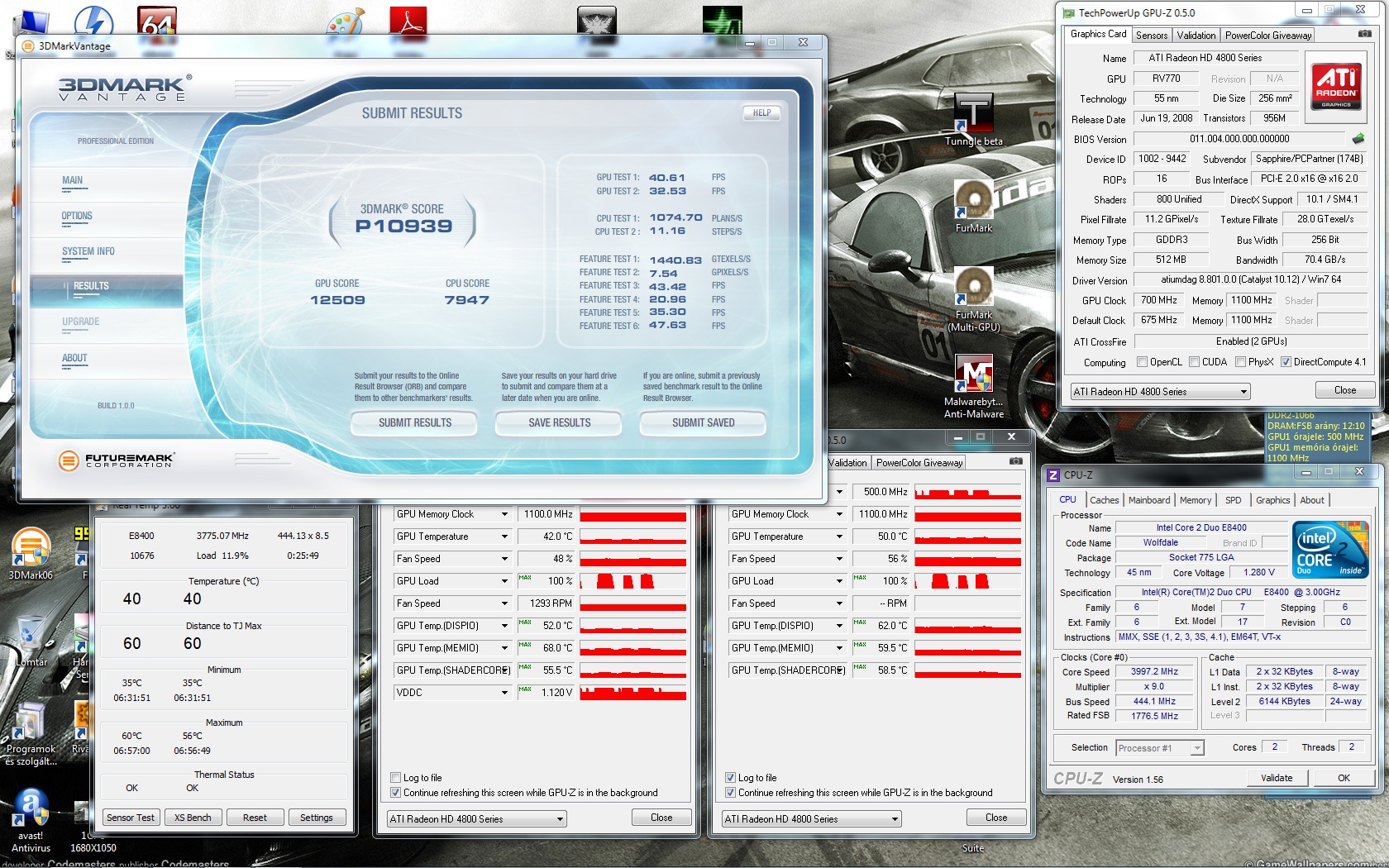Screen dimensions: 1389x868
Task: Open System Info in 3DMark Vantage sidebar
Action: coord(88,252)
